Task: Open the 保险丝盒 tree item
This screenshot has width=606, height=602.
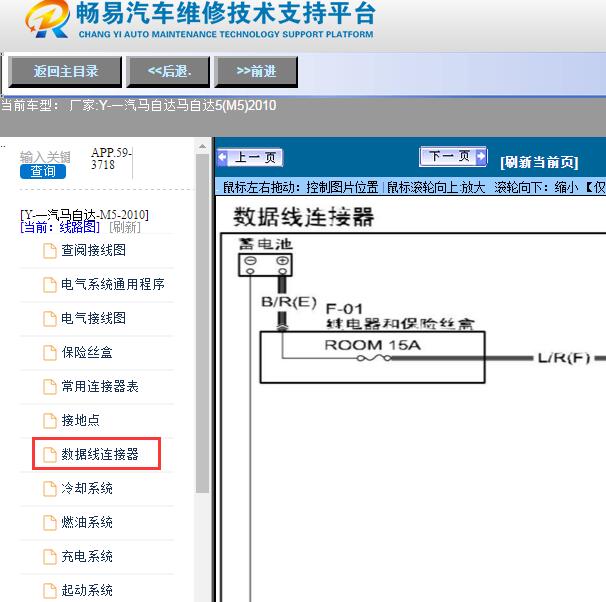Action: [87, 352]
